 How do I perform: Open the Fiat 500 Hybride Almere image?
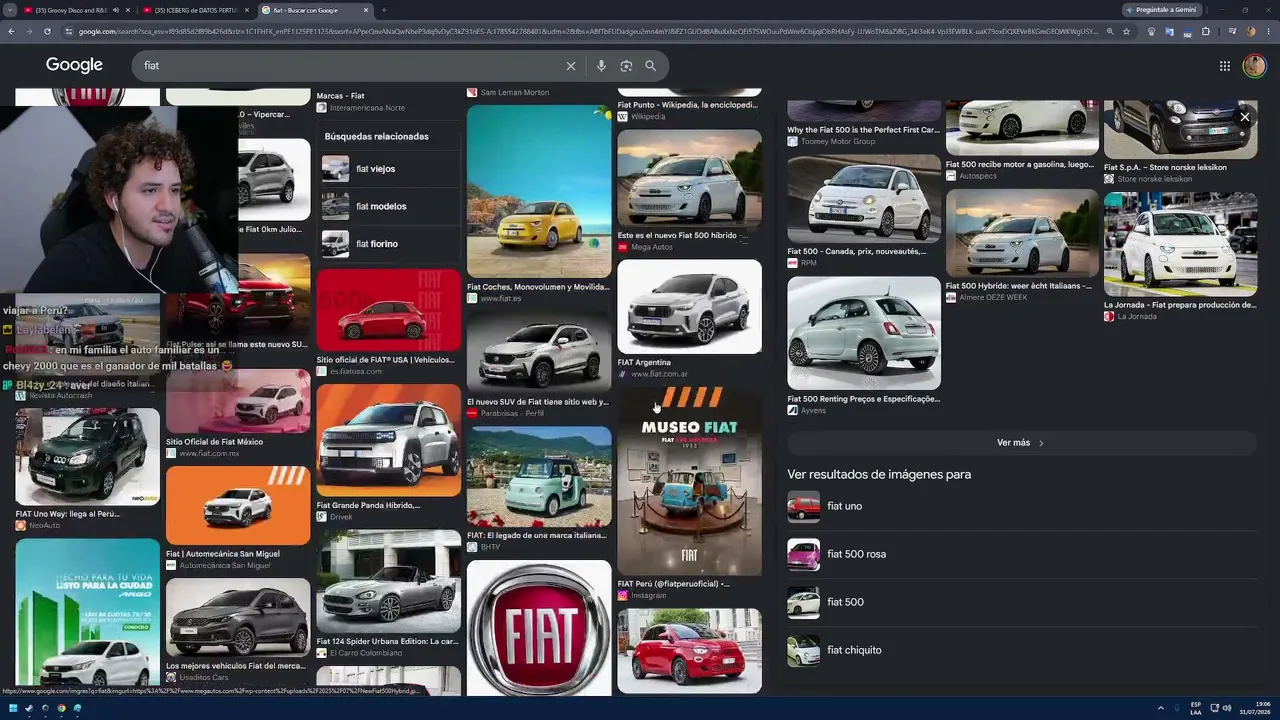(1022, 233)
